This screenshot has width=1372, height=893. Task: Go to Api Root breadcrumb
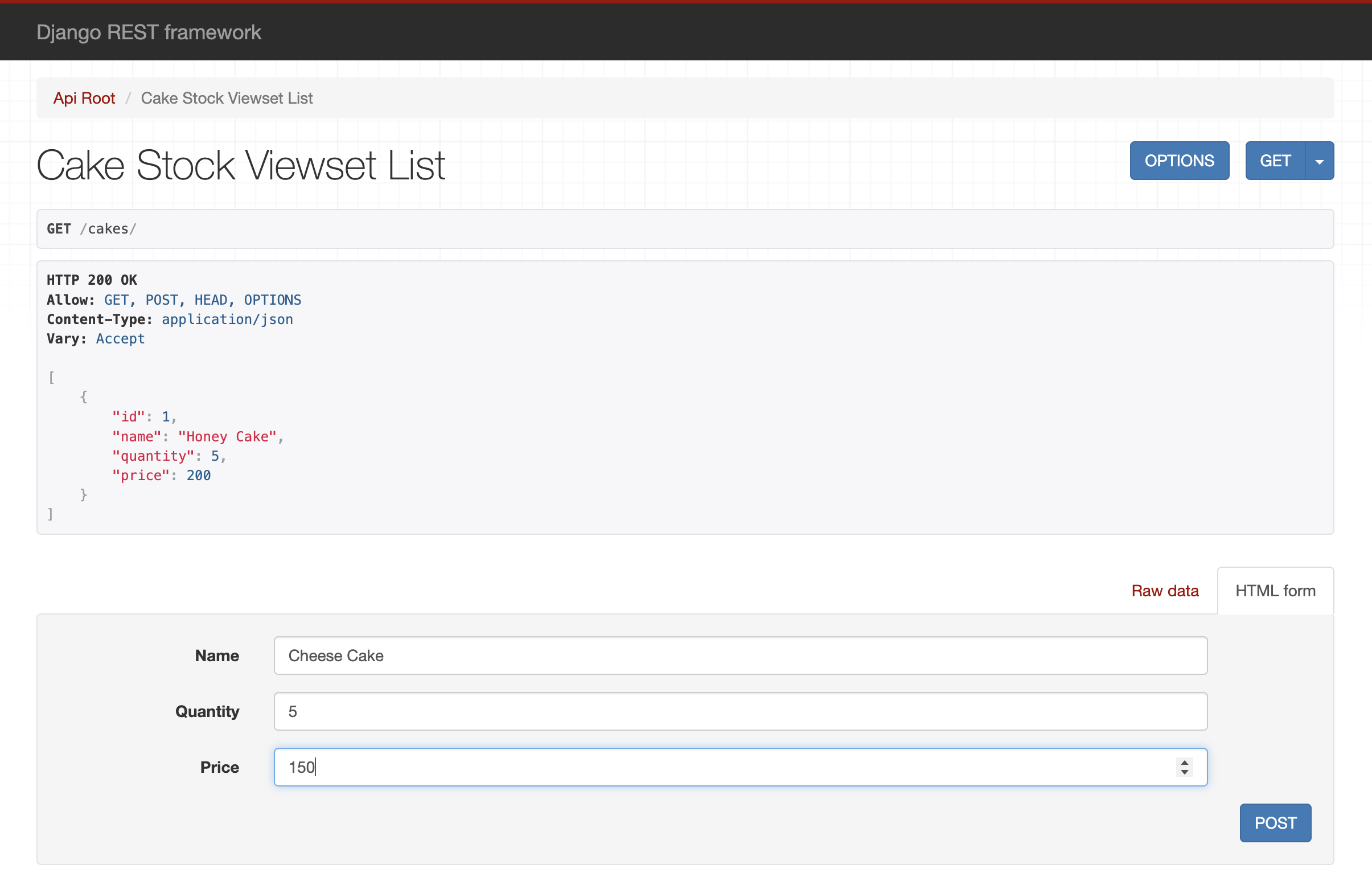pos(84,98)
